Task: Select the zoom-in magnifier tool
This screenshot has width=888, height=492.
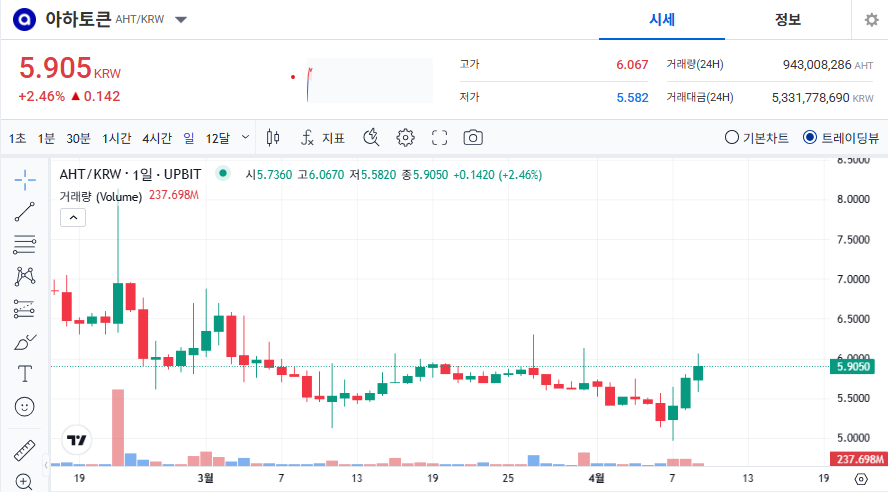Action: 25,482
